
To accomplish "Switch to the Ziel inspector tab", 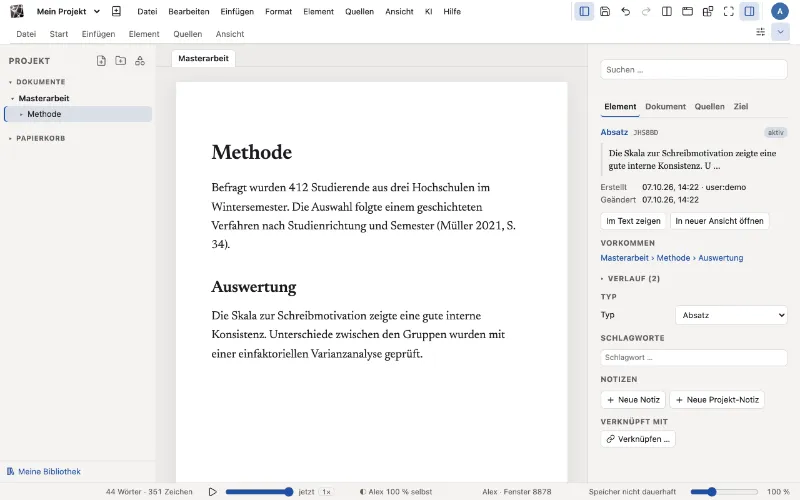I will (741, 106).
